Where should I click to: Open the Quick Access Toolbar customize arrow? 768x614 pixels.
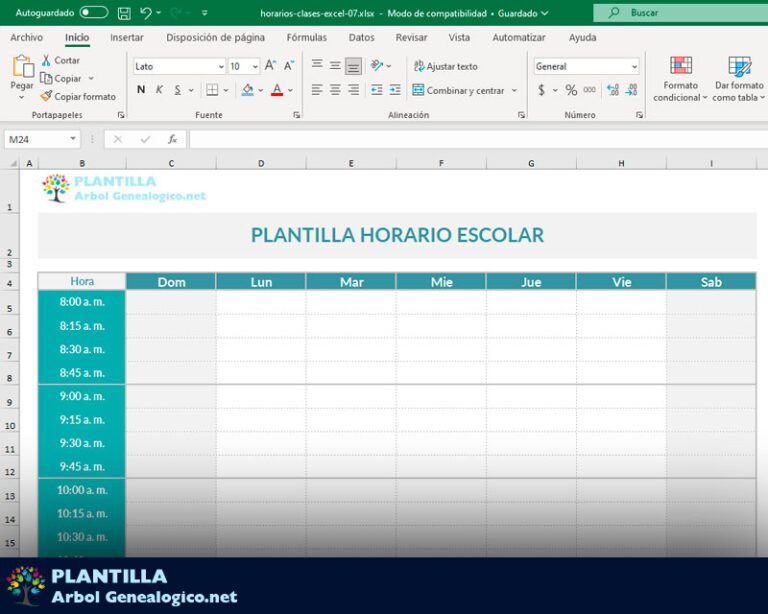point(205,13)
